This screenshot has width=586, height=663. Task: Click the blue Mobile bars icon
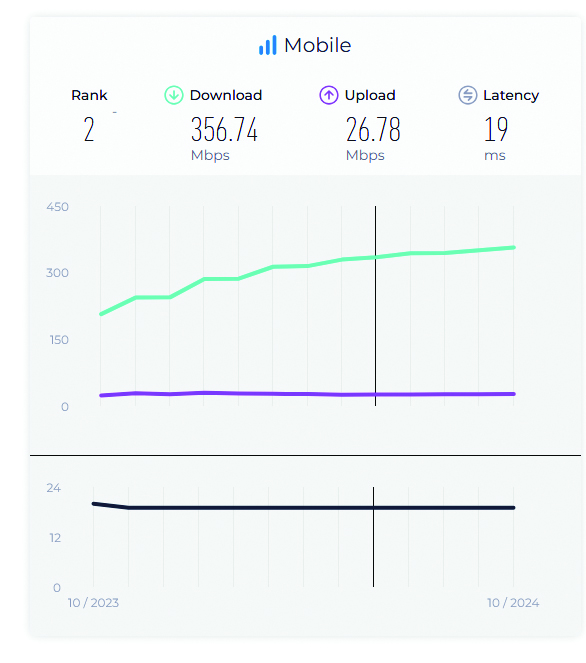coord(267,45)
